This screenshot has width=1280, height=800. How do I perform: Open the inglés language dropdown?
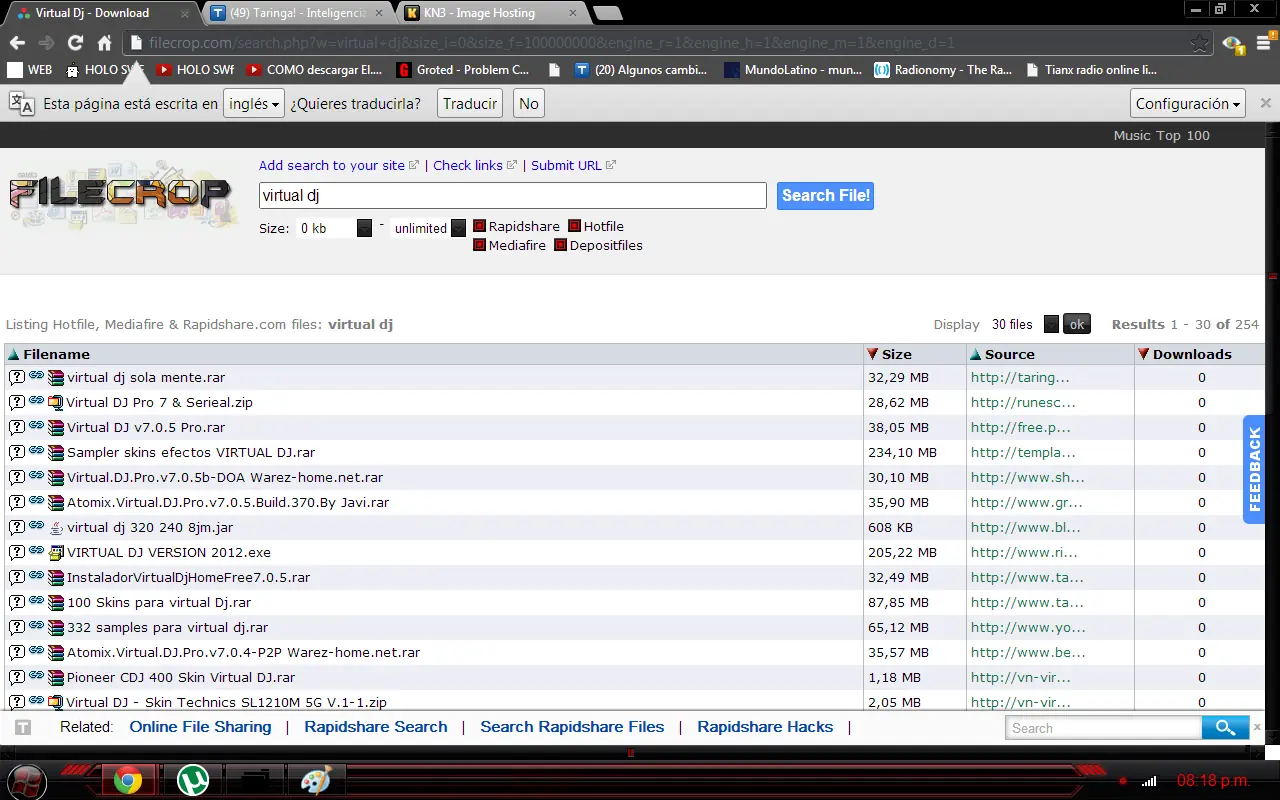pyautogui.click(x=254, y=104)
